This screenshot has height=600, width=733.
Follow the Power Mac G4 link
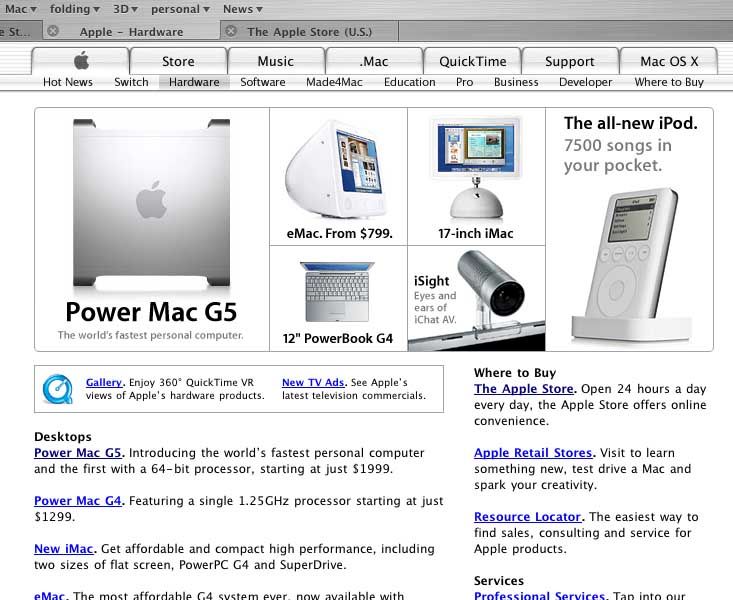78,501
